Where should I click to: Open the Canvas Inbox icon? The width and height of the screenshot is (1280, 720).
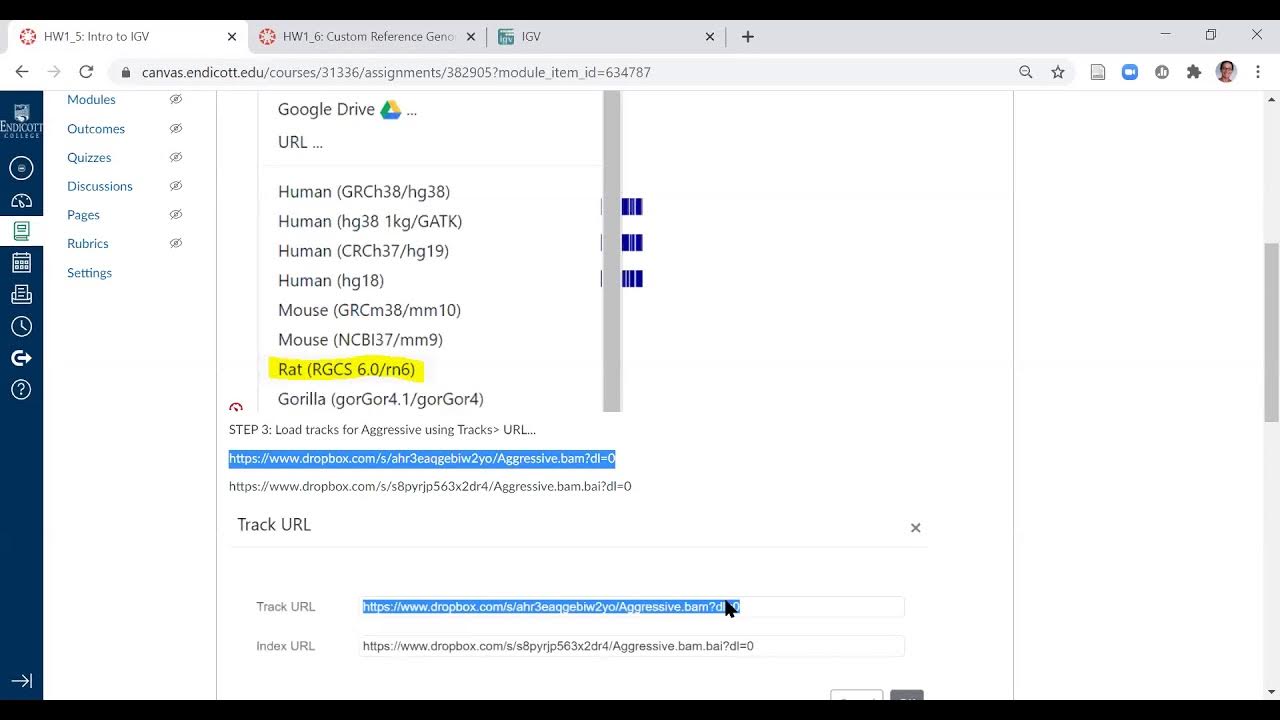(x=21, y=295)
